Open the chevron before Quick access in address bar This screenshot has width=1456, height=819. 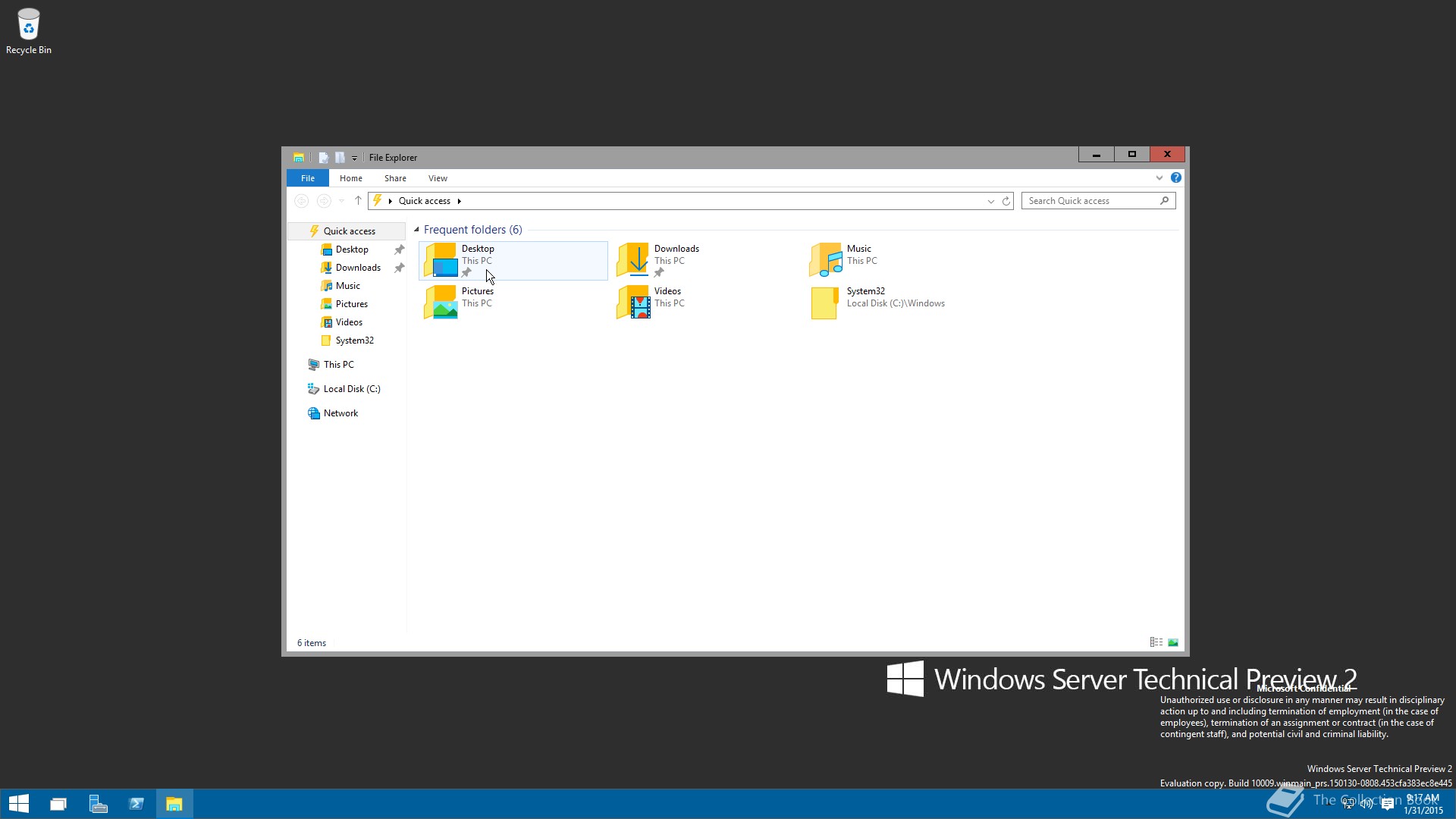(x=391, y=201)
